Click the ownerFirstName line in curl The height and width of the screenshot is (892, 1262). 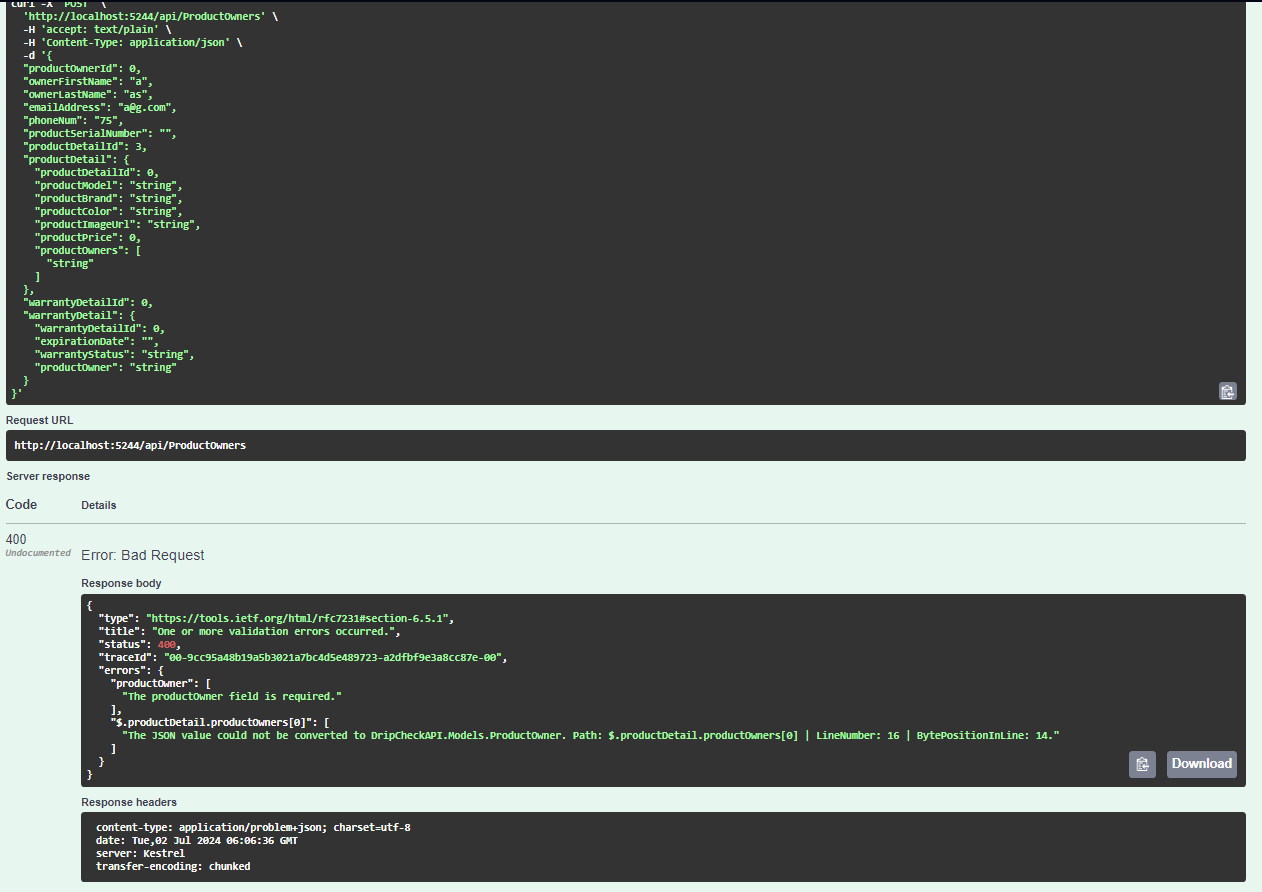(88, 81)
